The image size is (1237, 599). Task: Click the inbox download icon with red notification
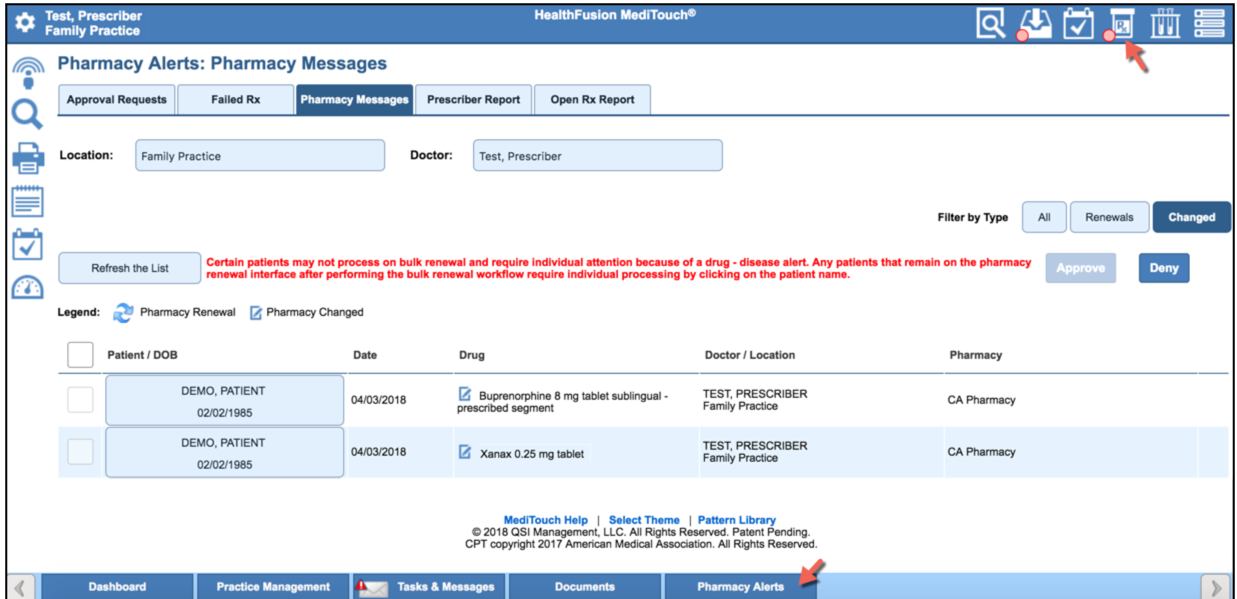pos(1034,22)
